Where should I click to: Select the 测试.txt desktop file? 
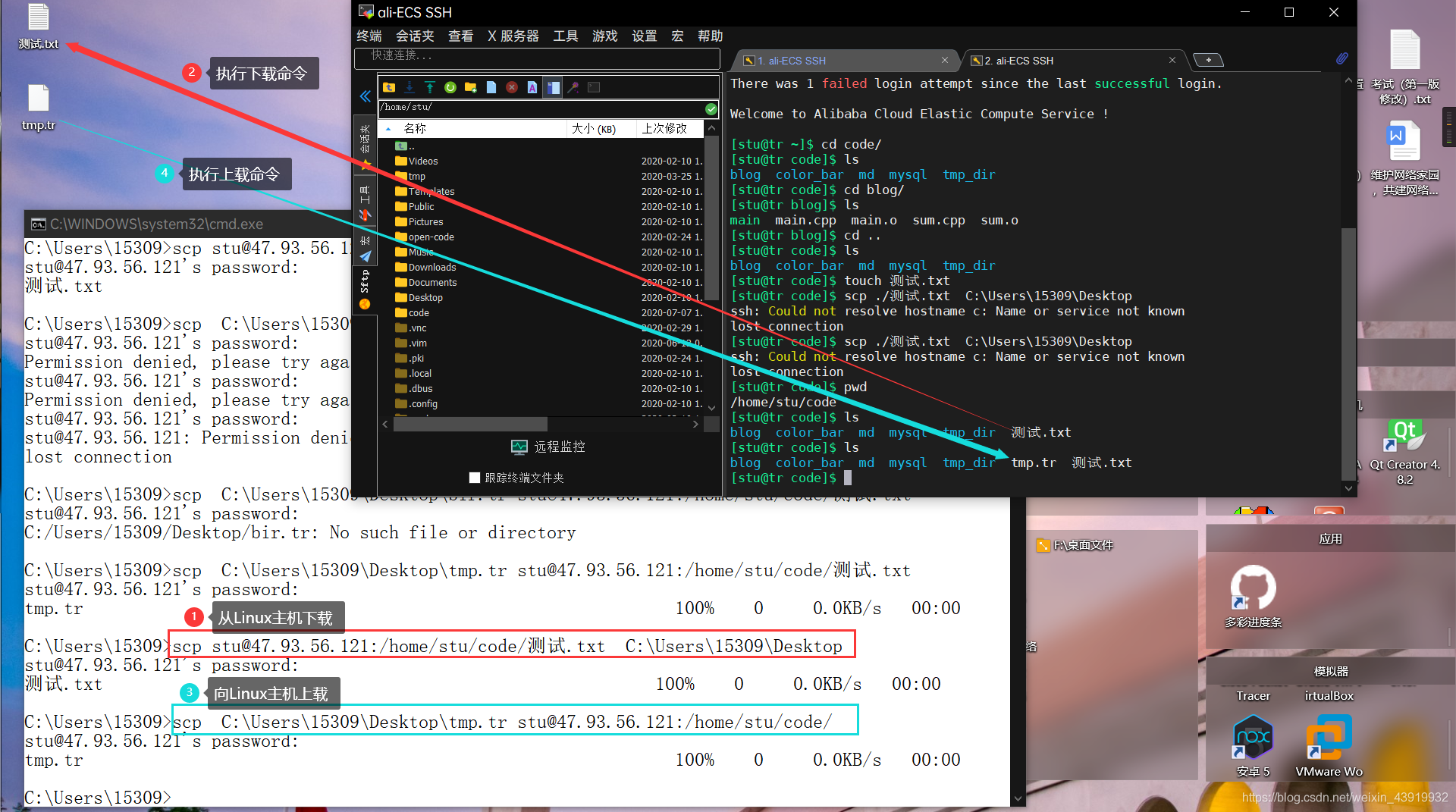[39, 27]
